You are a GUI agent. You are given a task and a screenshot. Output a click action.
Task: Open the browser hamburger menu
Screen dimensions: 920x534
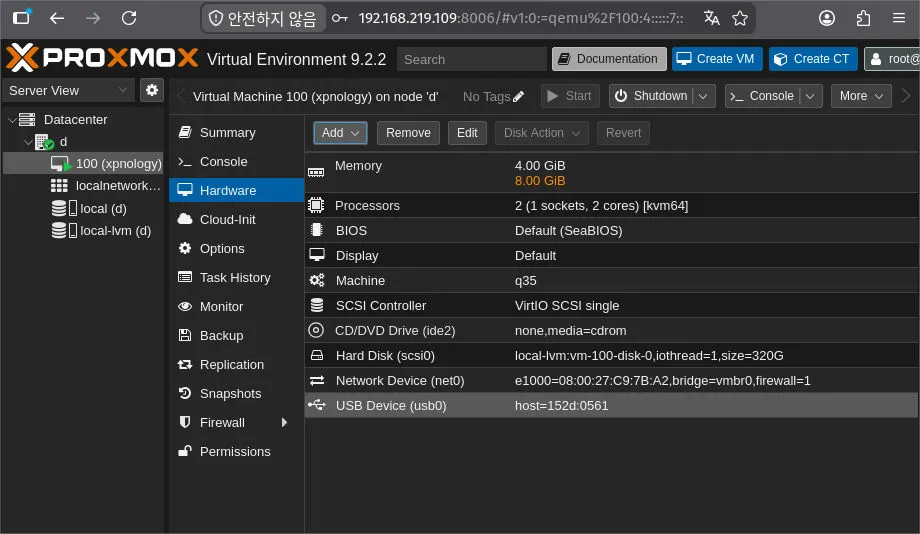[x=899, y=18]
